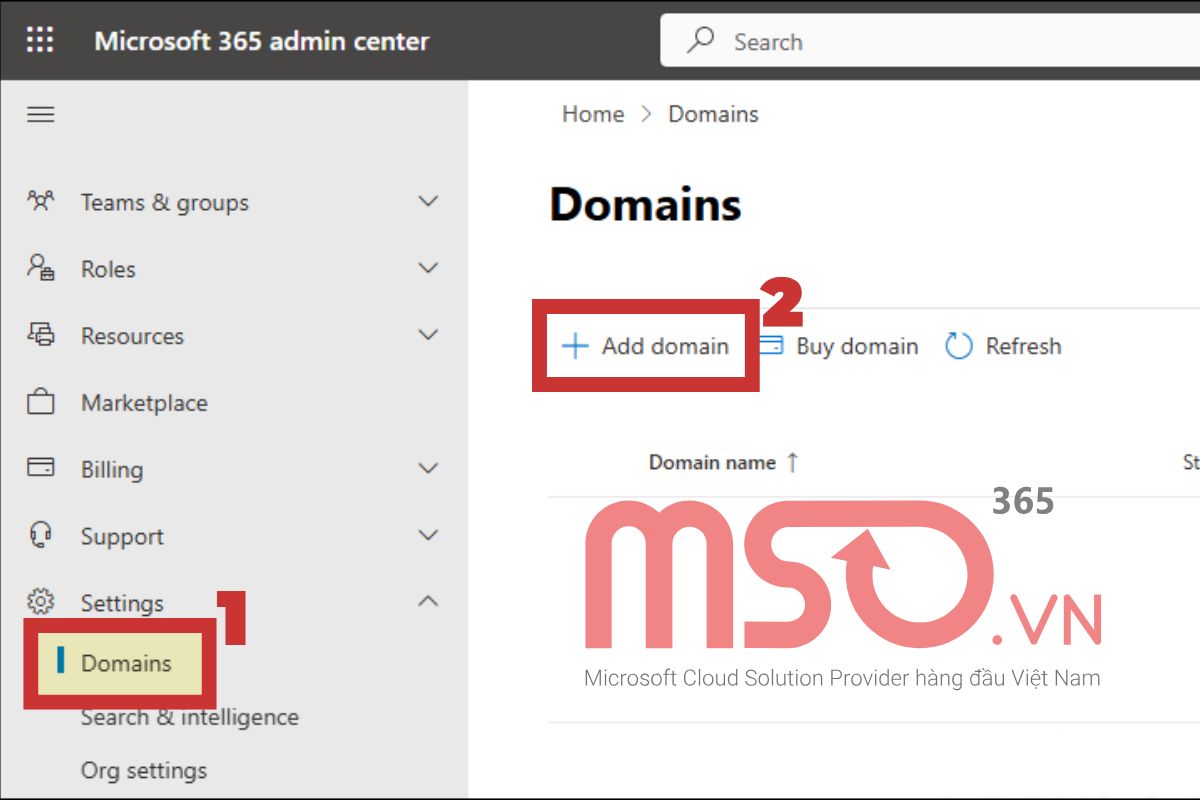1200x800 pixels.
Task: Click the plus icon beside Add domain
Action: point(575,346)
